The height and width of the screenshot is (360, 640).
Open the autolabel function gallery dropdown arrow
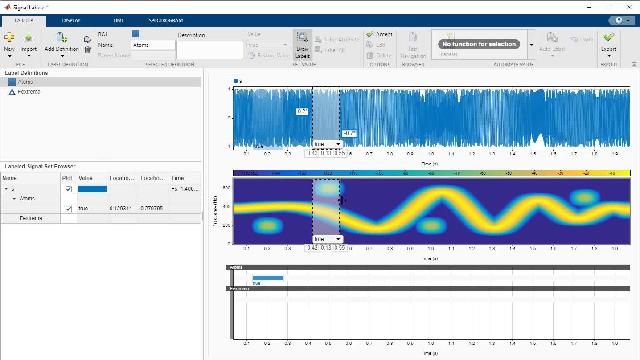coord(531,44)
